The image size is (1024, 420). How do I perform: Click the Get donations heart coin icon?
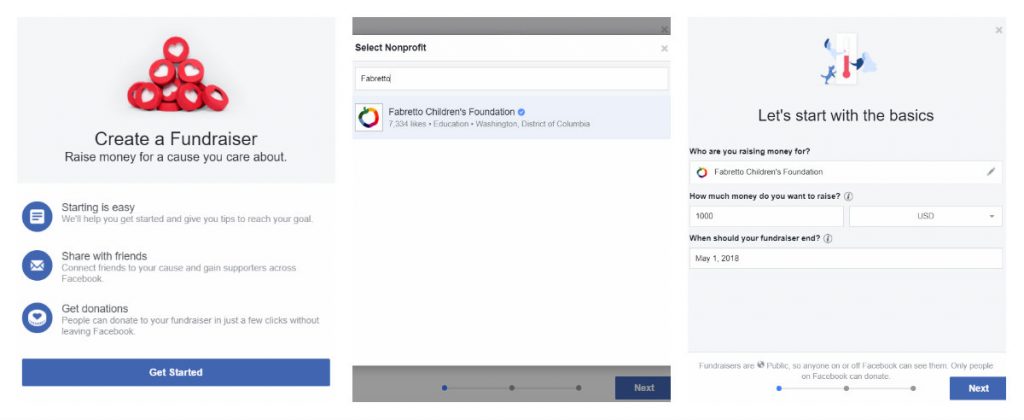[x=37, y=318]
